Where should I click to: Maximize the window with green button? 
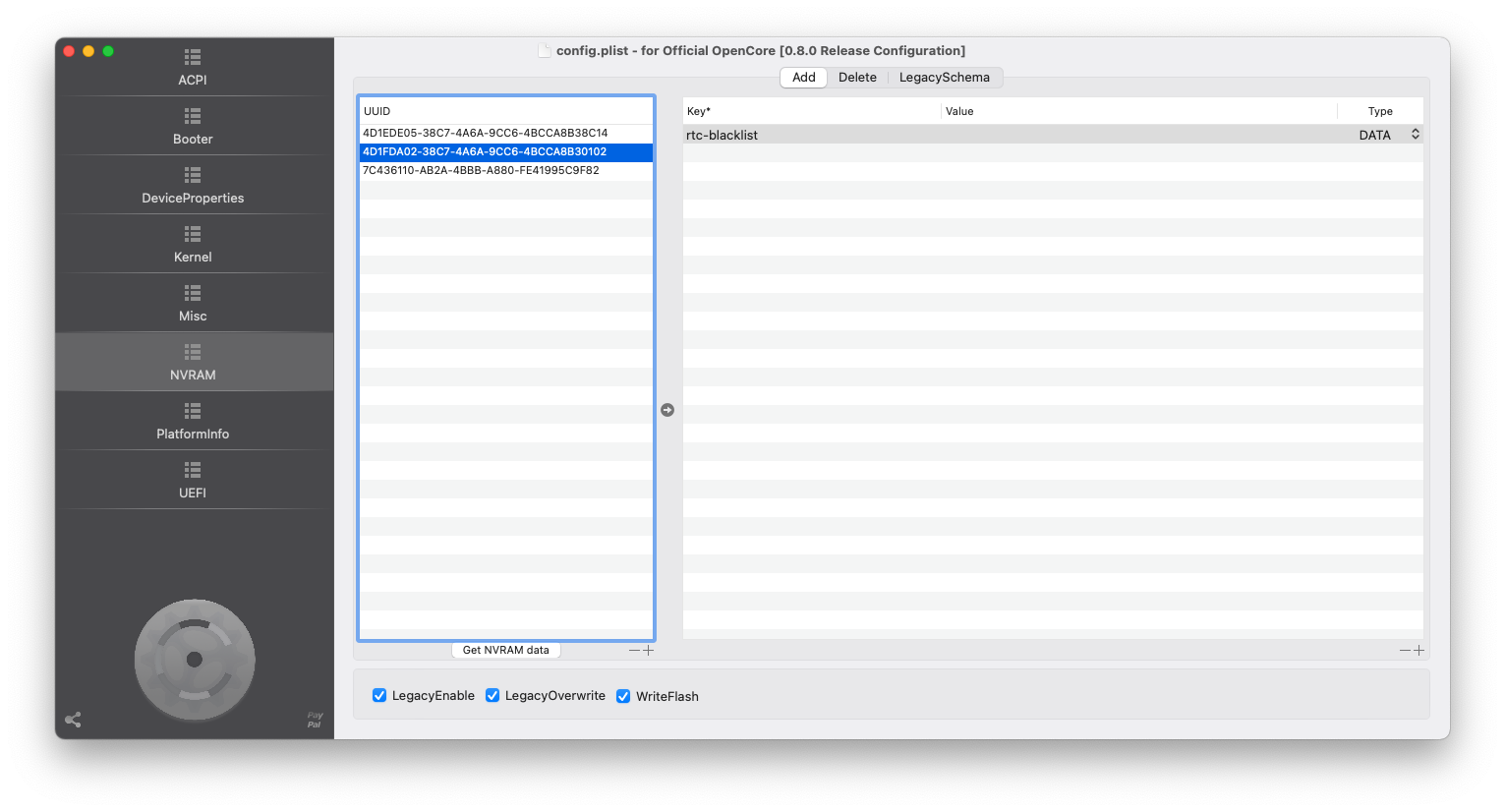108,51
